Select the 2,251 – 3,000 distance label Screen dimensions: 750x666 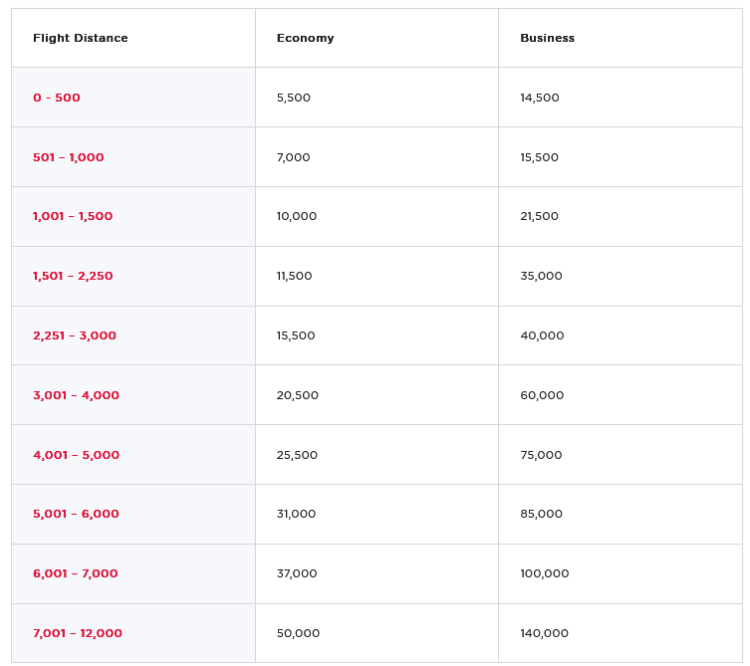75,336
